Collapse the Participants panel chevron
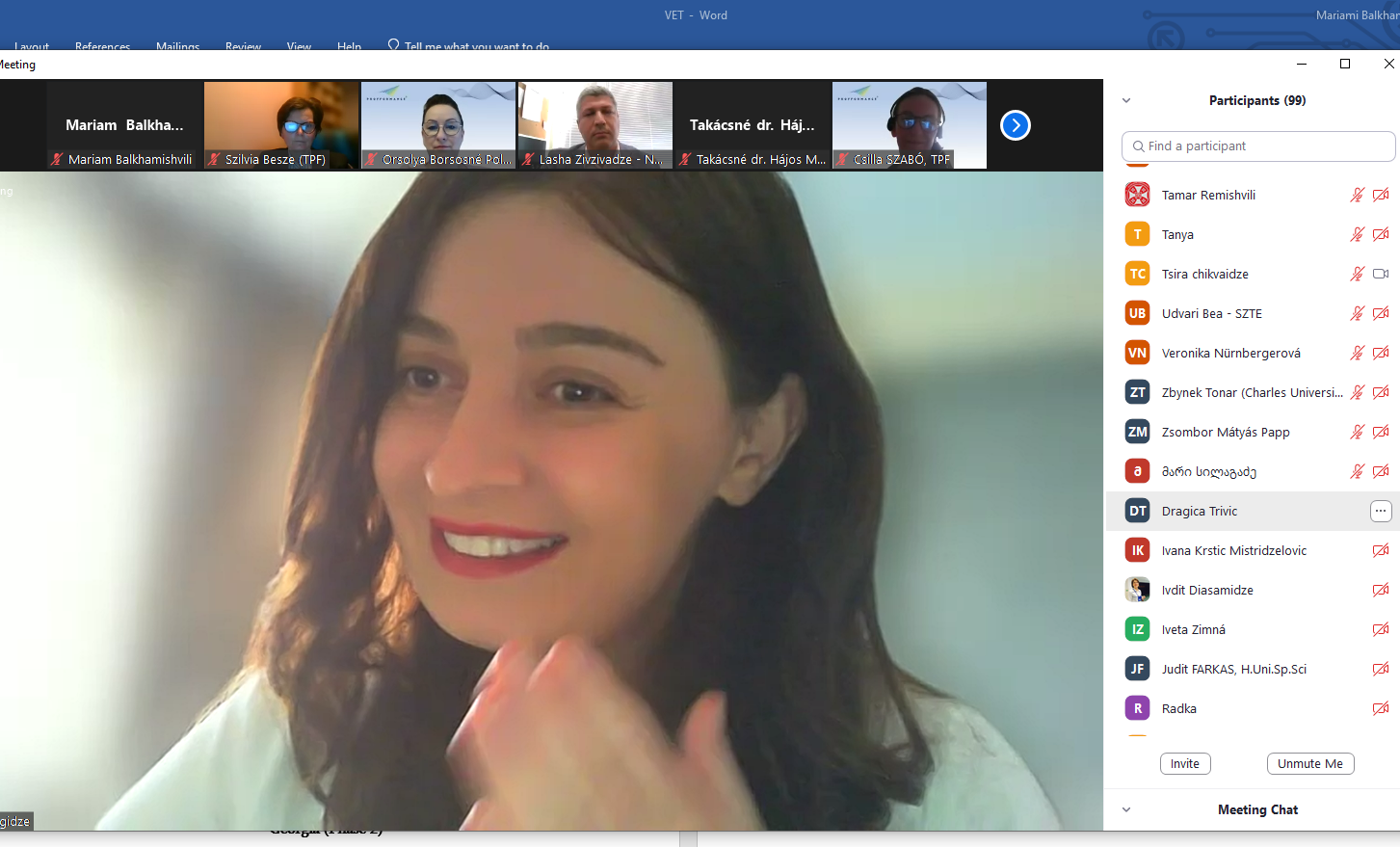 click(x=1126, y=100)
